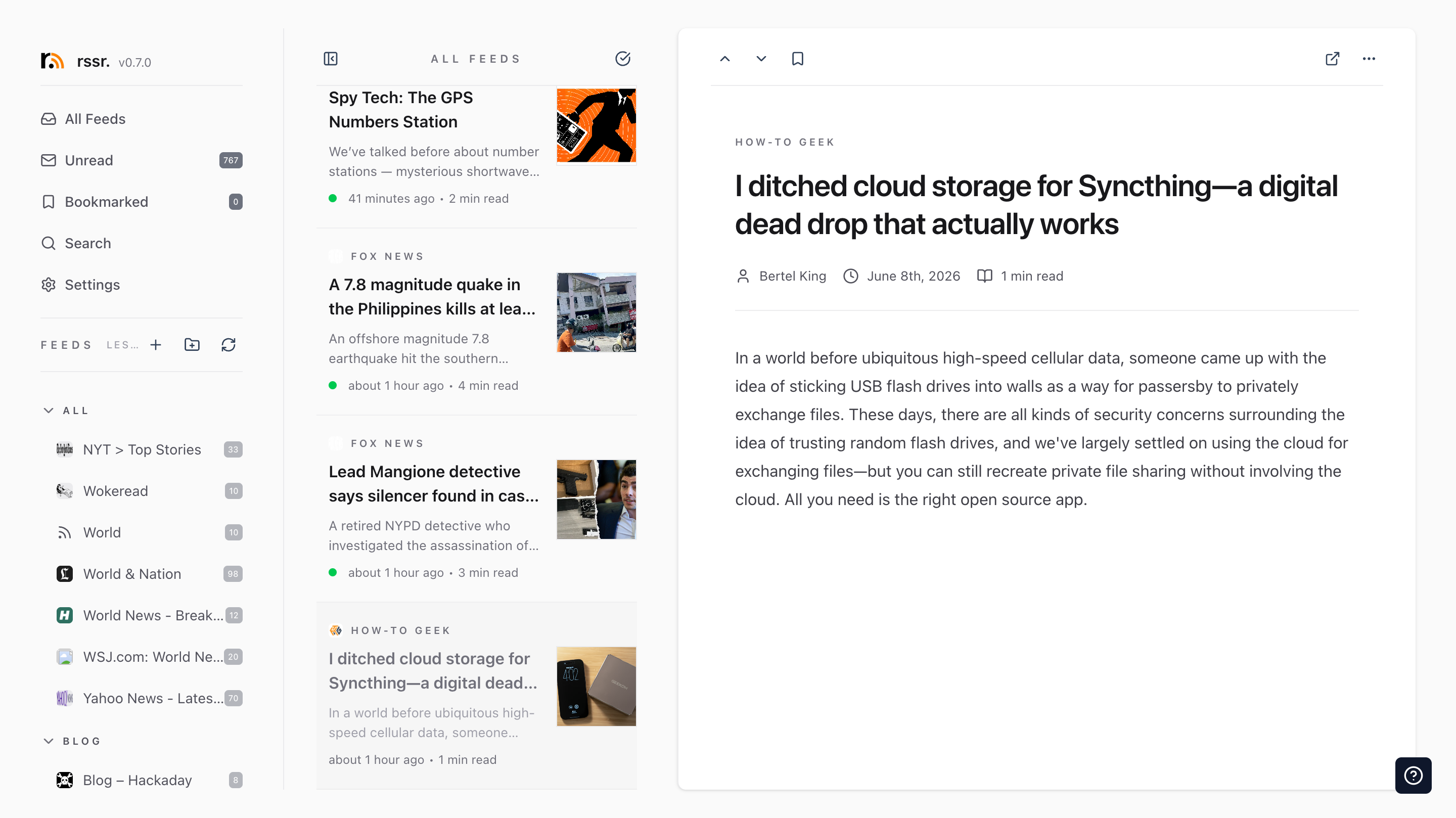Click the Mangione article thumbnail
Image resolution: width=1456 pixels, height=818 pixels.
597,499
